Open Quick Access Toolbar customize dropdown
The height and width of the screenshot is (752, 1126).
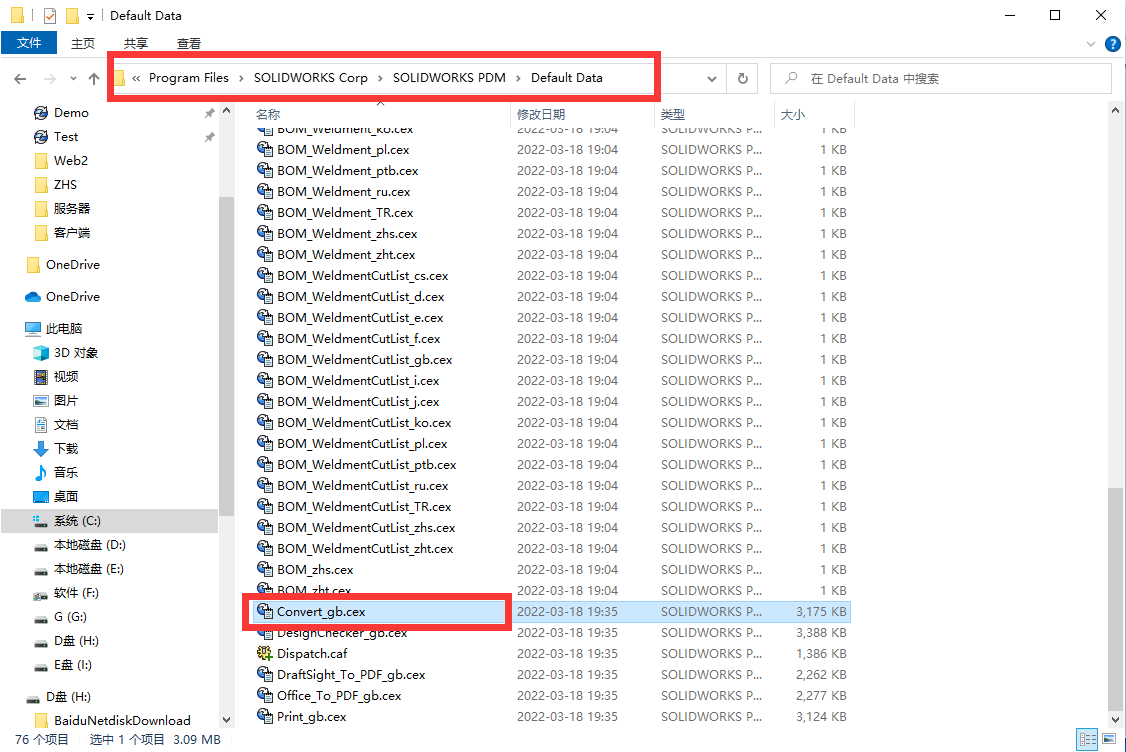(90, 16)
